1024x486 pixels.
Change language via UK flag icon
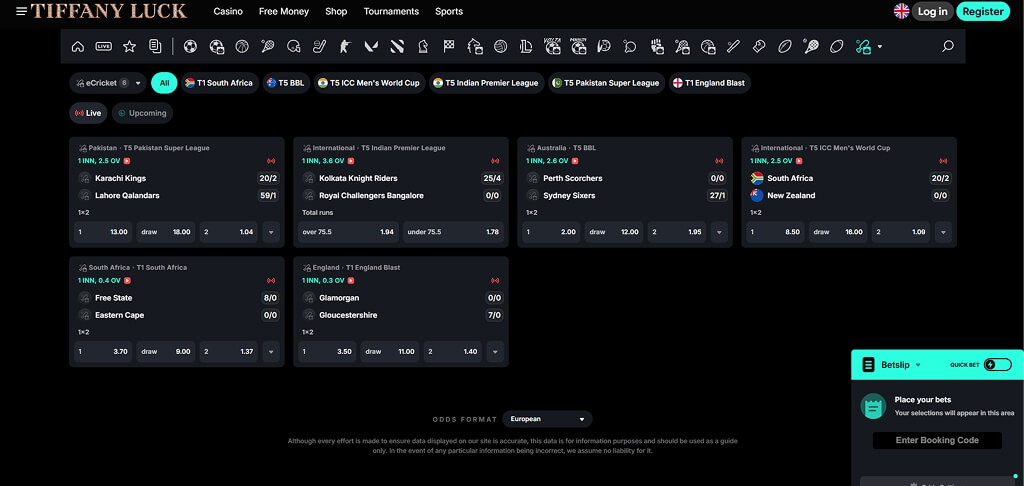tap(901, 11)
